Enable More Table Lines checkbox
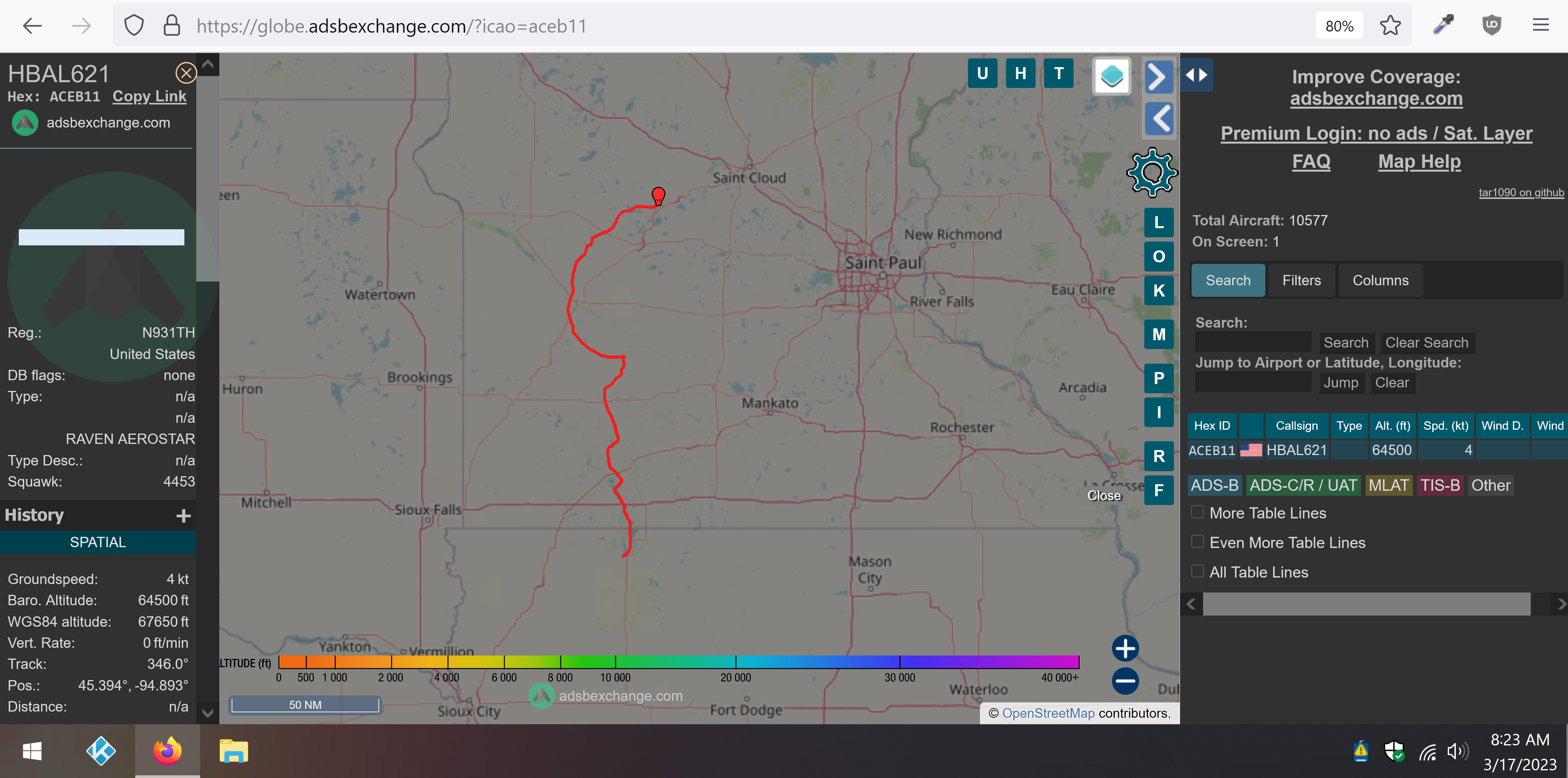The image size is (1568, 778). click(x=1197, y=512)
